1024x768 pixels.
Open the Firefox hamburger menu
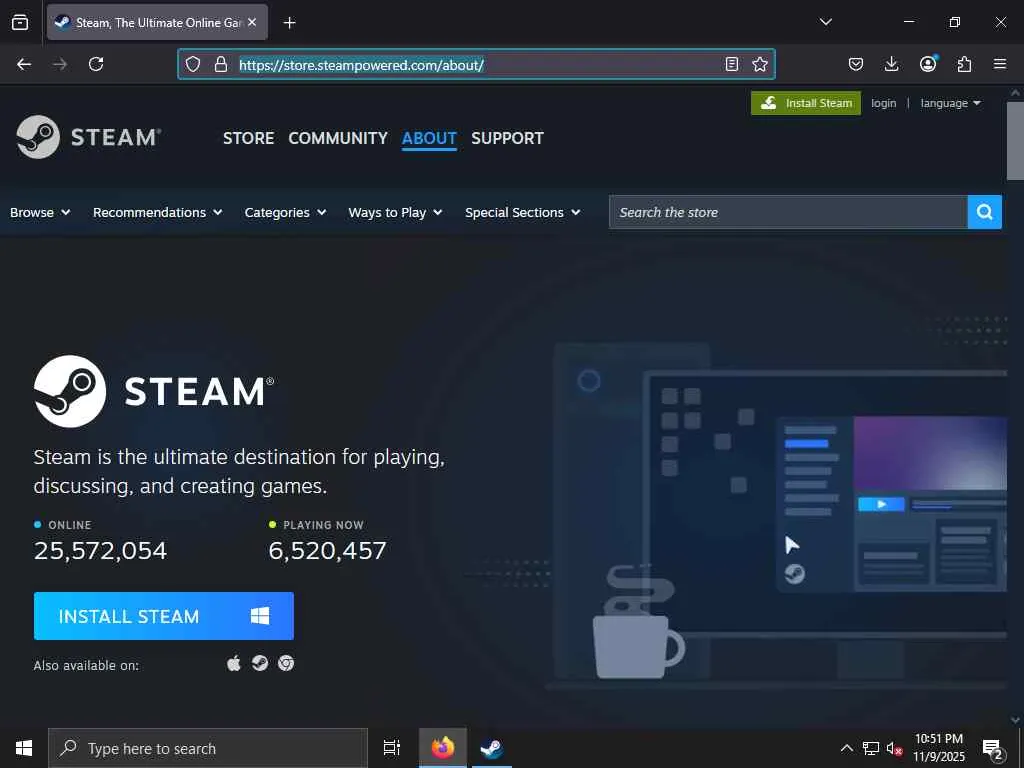(1000, 64)
